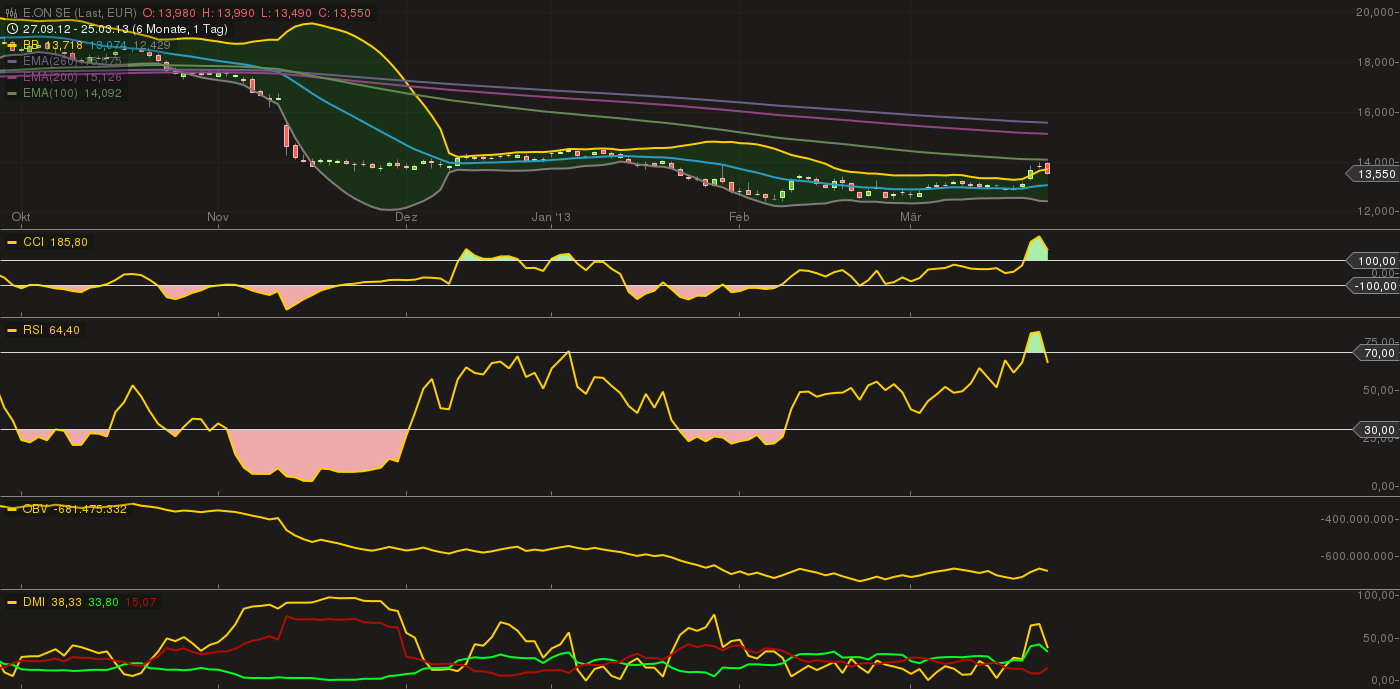Click the 16,000 price axis label
1400x689 pixels.
pos(1374,112)
